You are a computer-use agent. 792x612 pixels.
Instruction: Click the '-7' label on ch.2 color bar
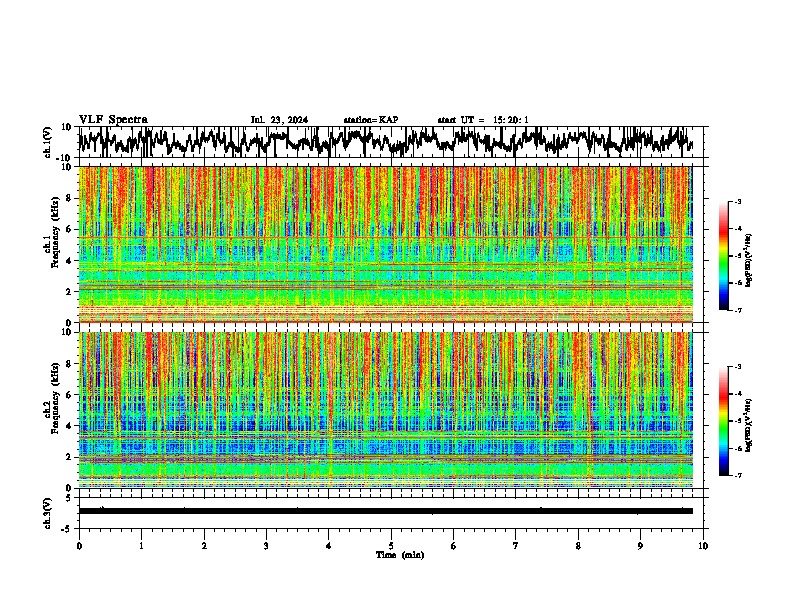click(x=737, y=475)
